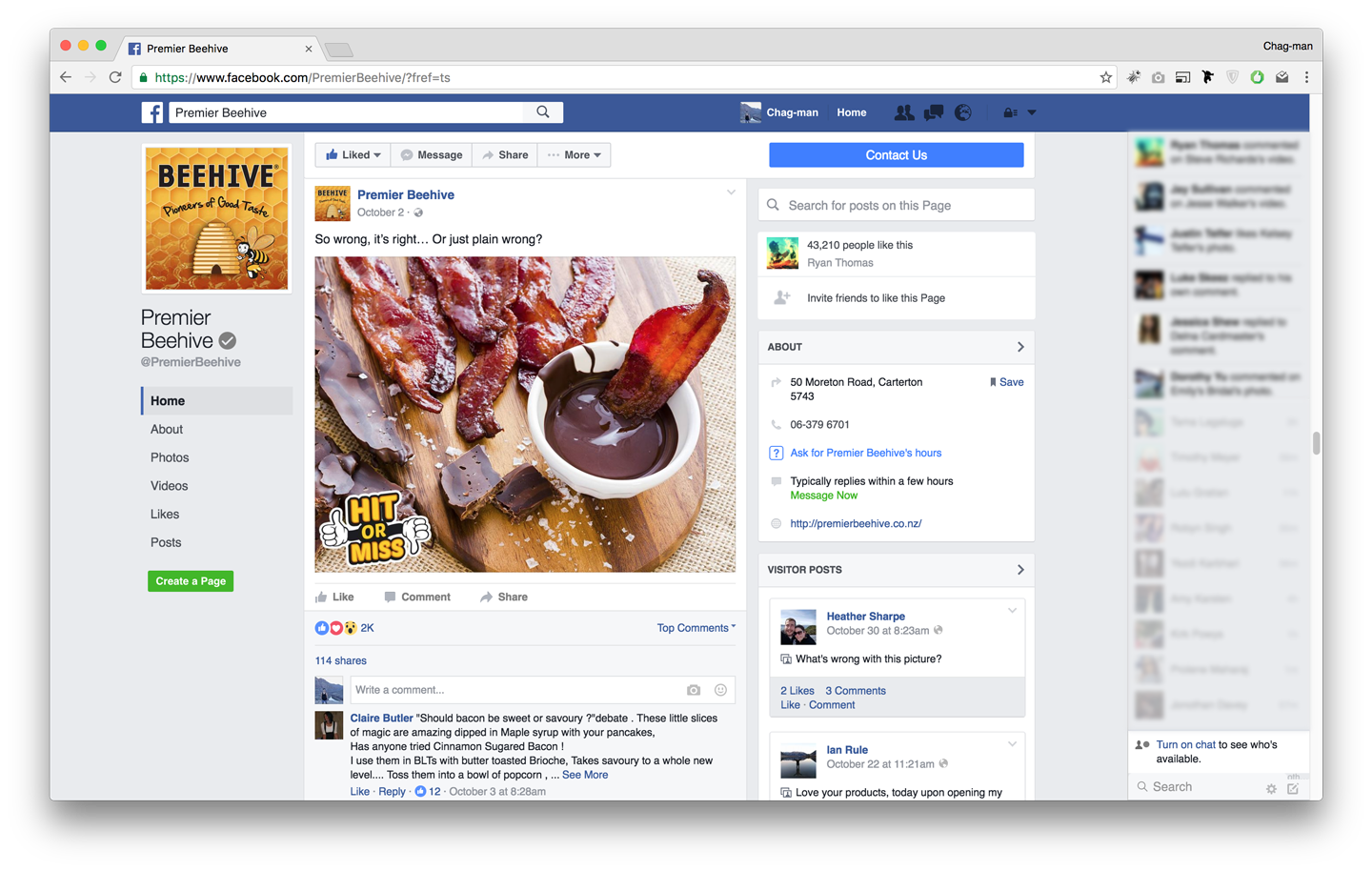Change Top Comments sort order
1372x871 pixels.
point(696,628)
